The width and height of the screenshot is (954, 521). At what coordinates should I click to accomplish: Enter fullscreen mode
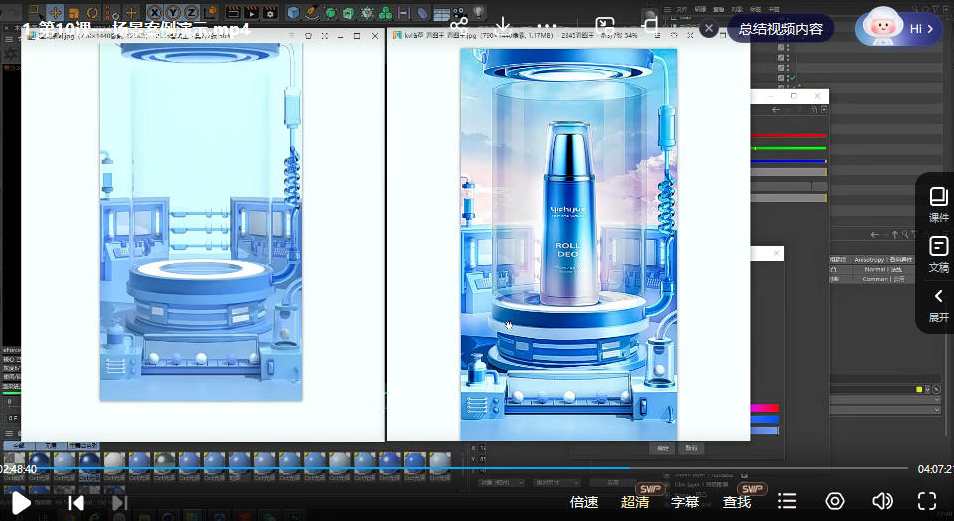click(x=927, y=501)
